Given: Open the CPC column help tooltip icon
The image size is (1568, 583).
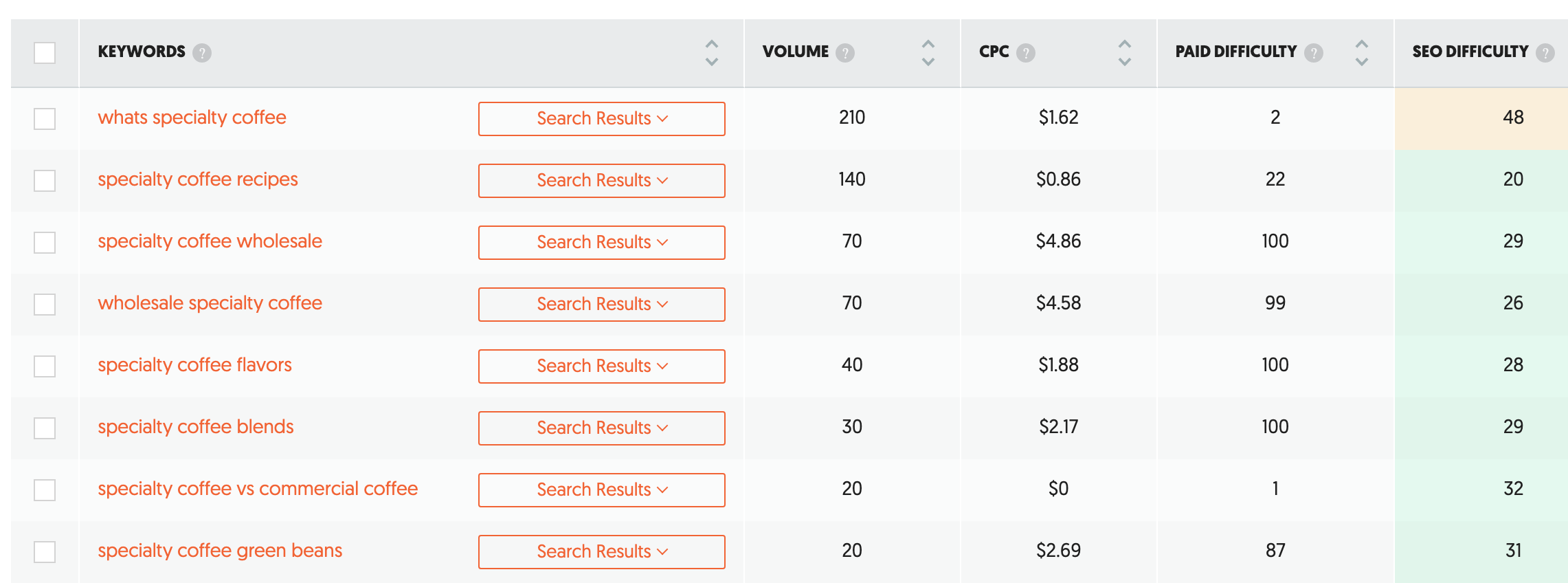Looking at the screenshot, I should coord(1026,53).
